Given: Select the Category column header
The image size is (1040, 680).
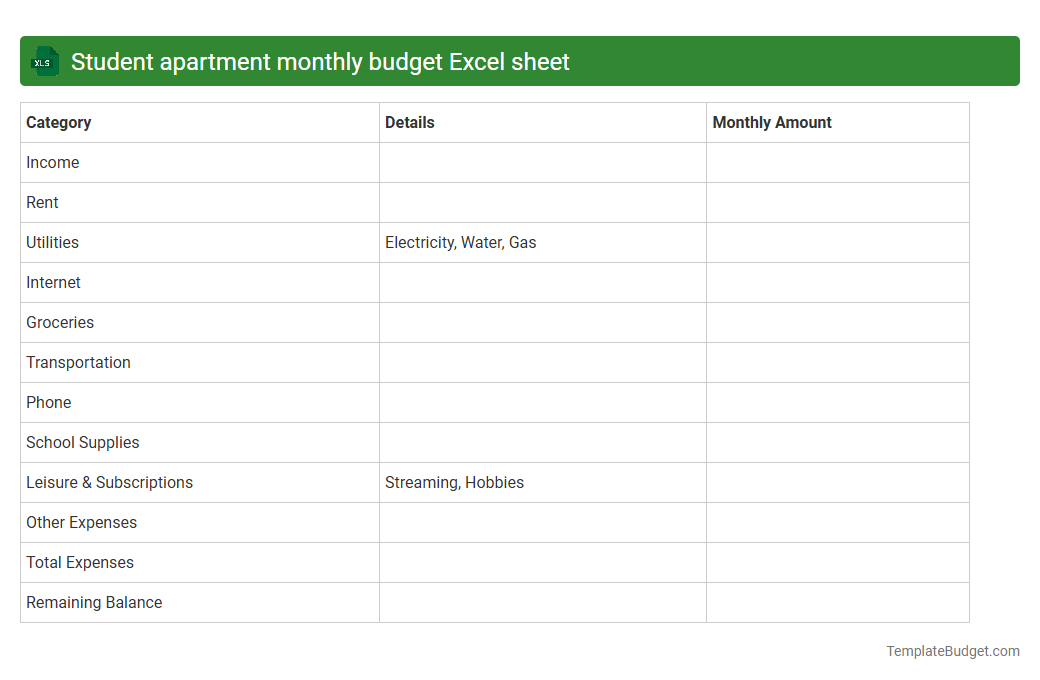Looking at the screenshot, I should point(58,122).
